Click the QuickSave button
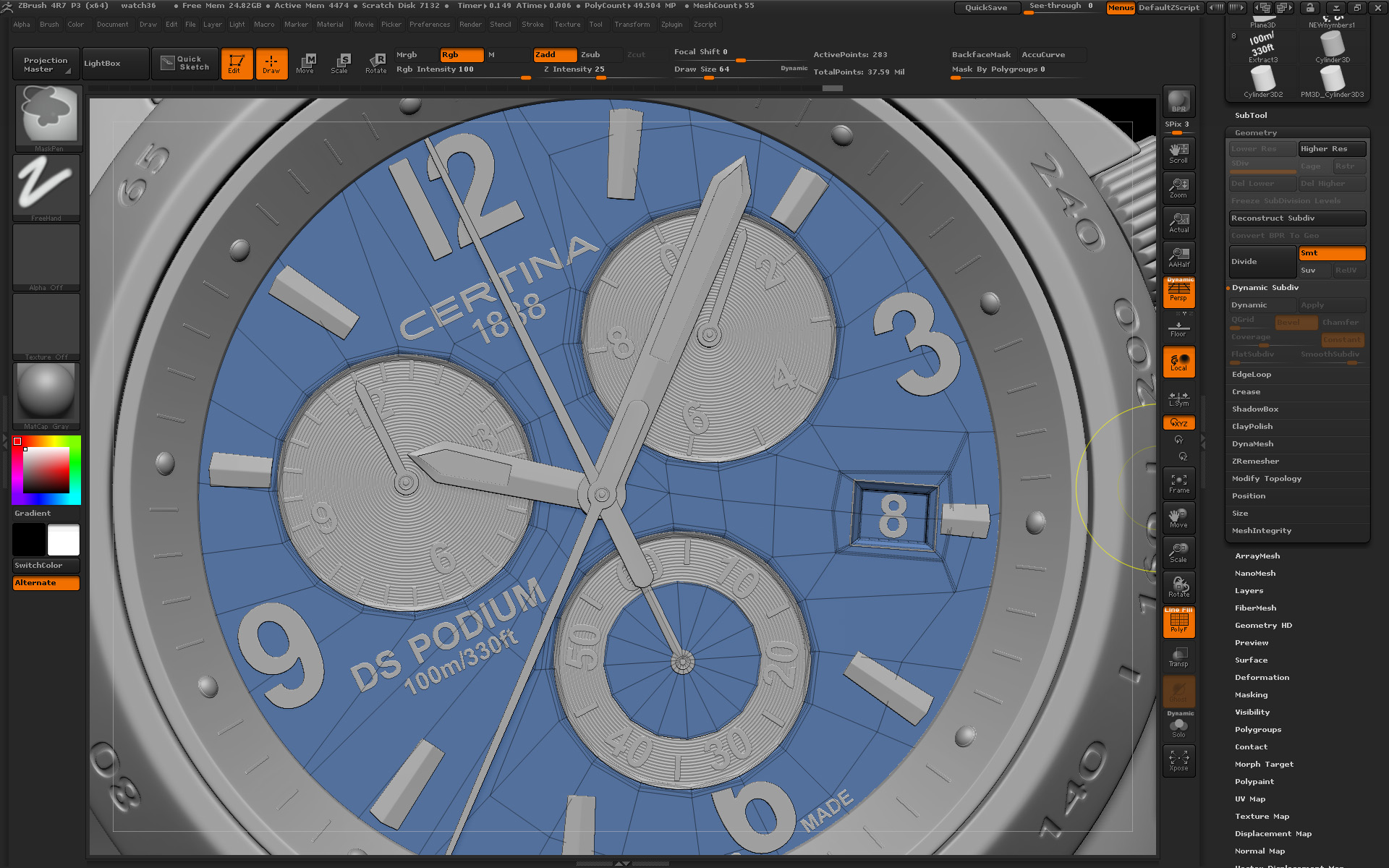Image resolution: width=1389 pixels, height=868 pixels. click(x=986, y=8)
